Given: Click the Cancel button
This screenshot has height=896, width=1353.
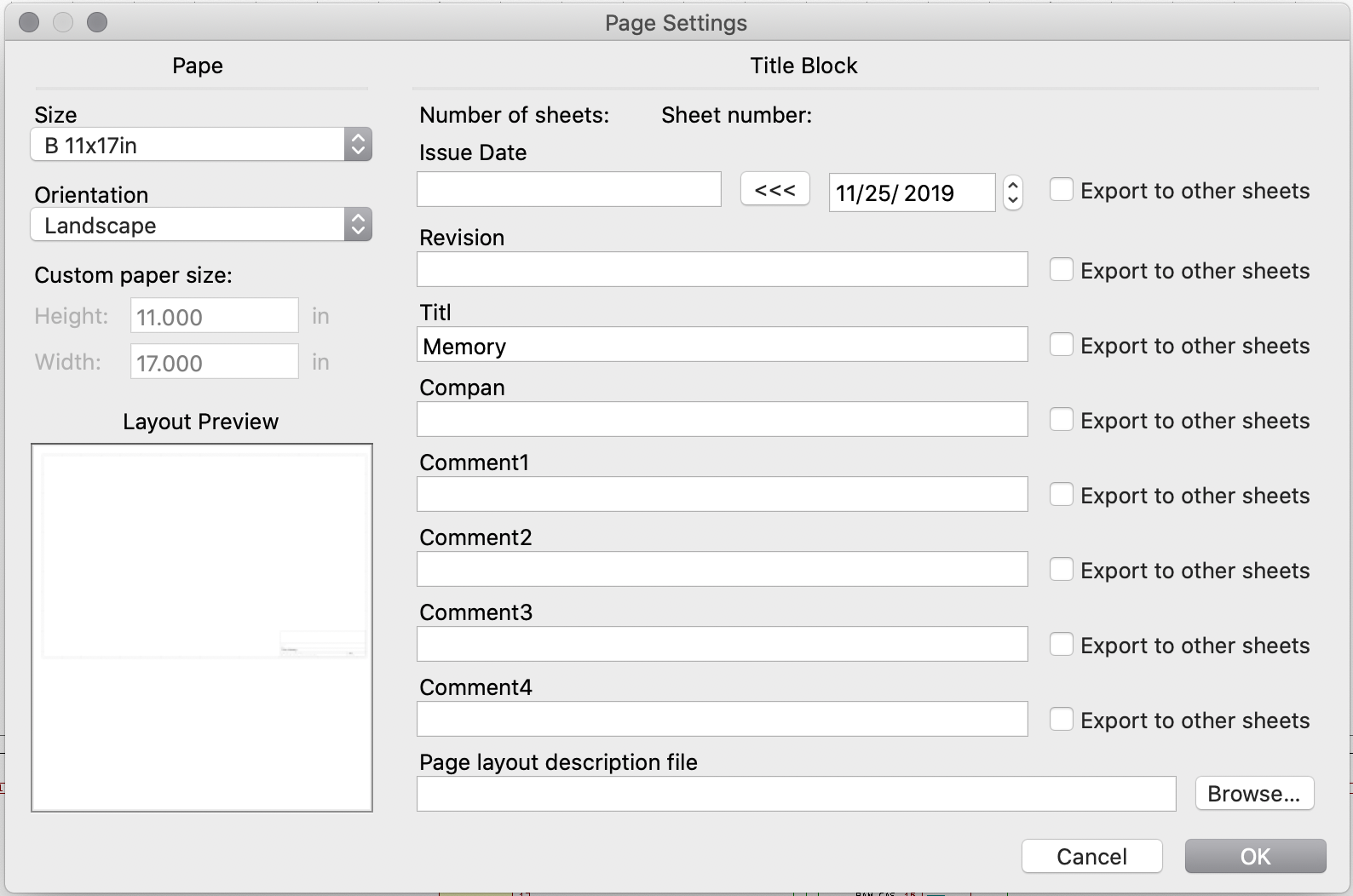Looking at the screenshot, I should [1091, 856].
